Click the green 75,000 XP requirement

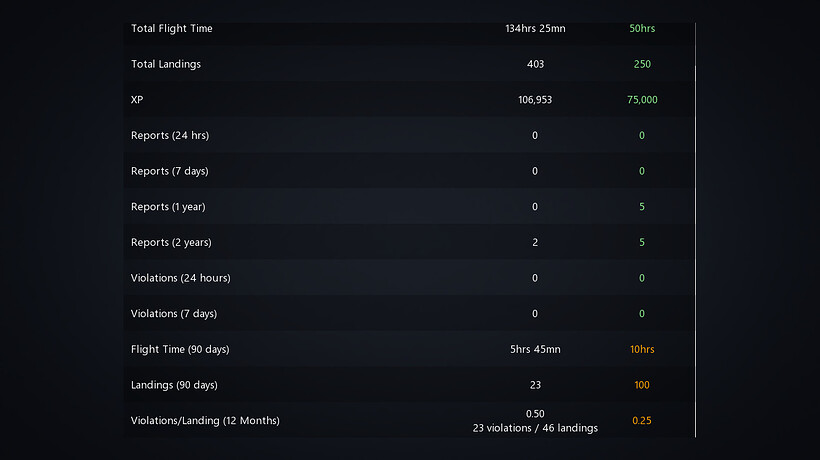tap(642, 100)
